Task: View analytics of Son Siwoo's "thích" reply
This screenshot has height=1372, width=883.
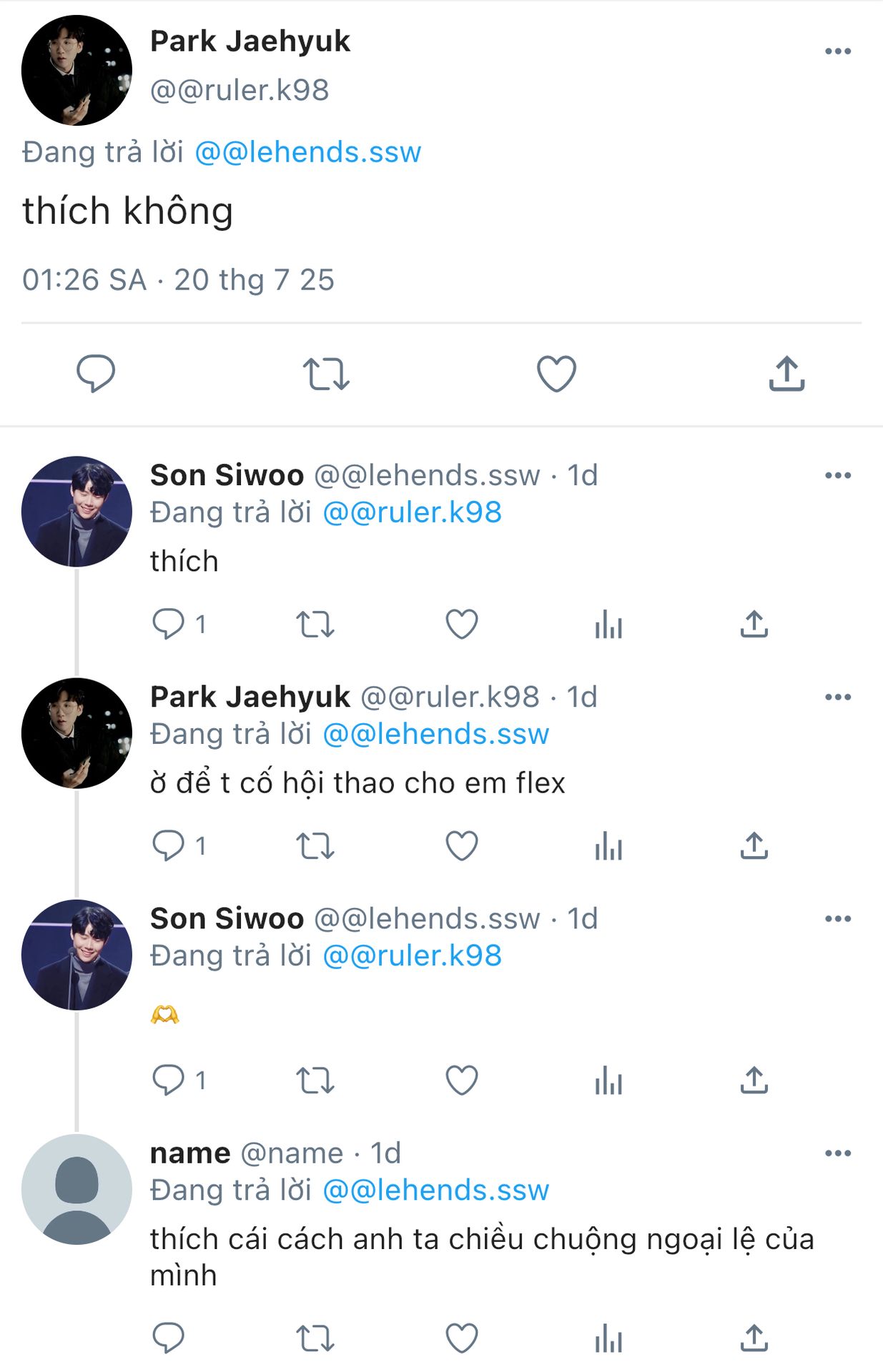Action: pos(608,625)
